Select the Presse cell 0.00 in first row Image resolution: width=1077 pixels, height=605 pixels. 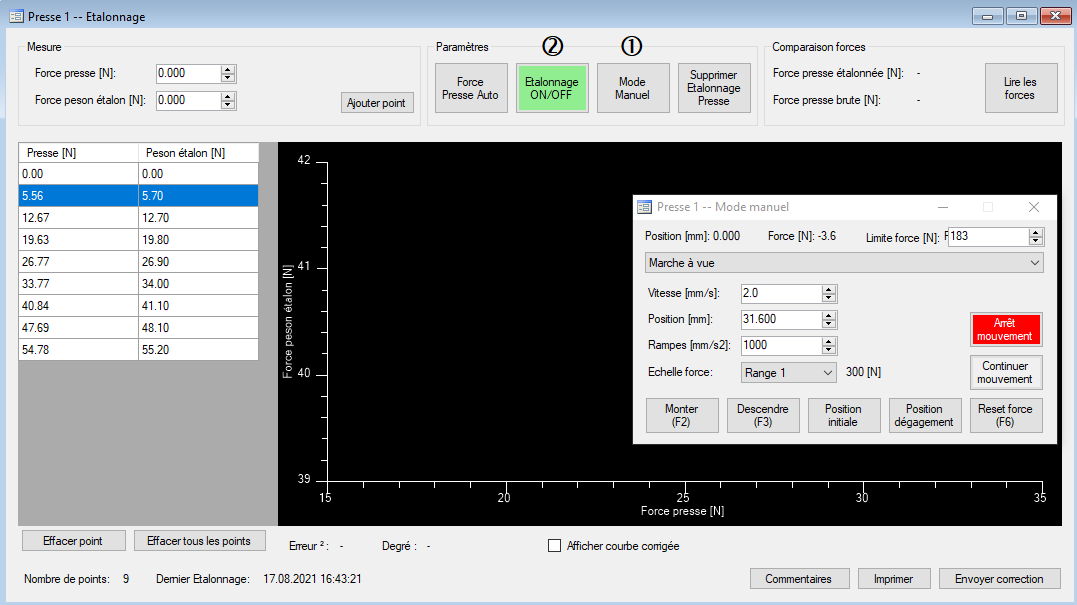coord(79,174)
